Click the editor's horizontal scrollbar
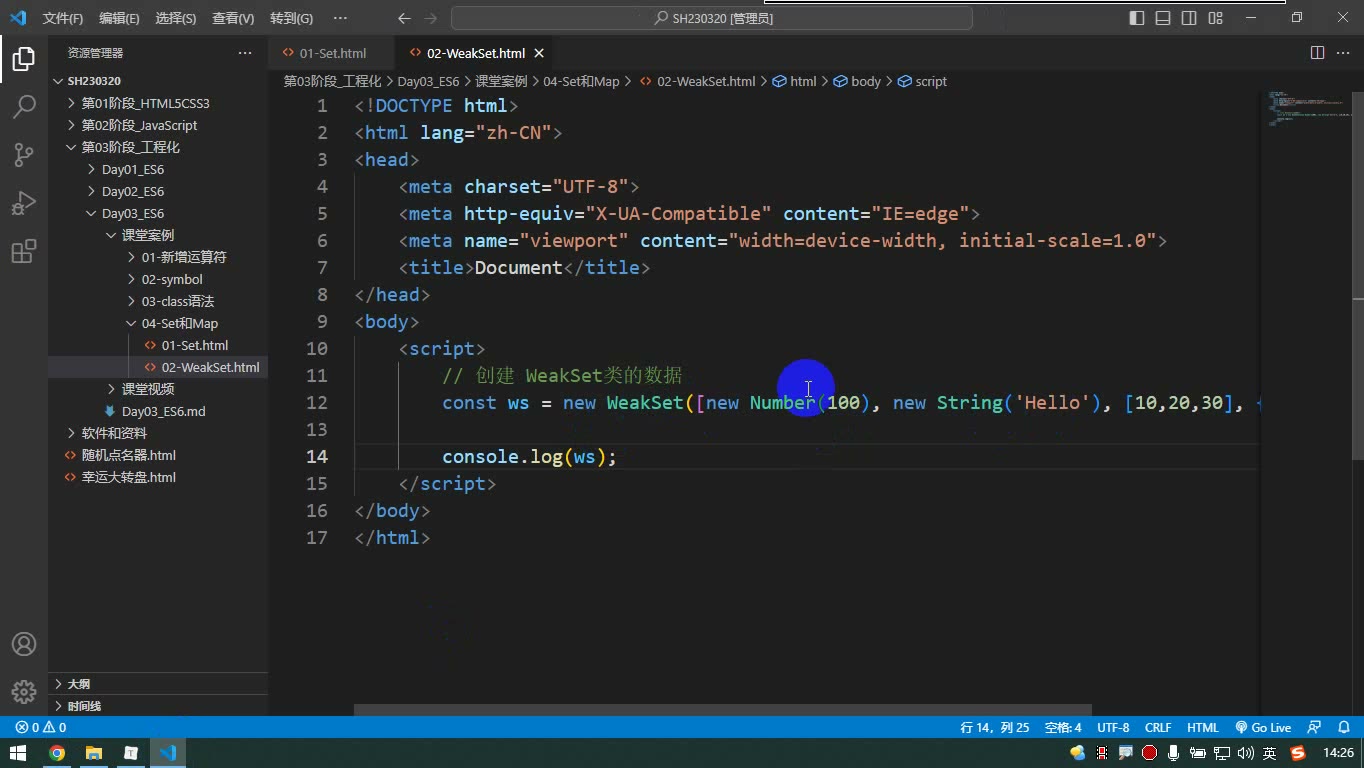This screenshot has height=768, width=1364. (x=723, y=710)
